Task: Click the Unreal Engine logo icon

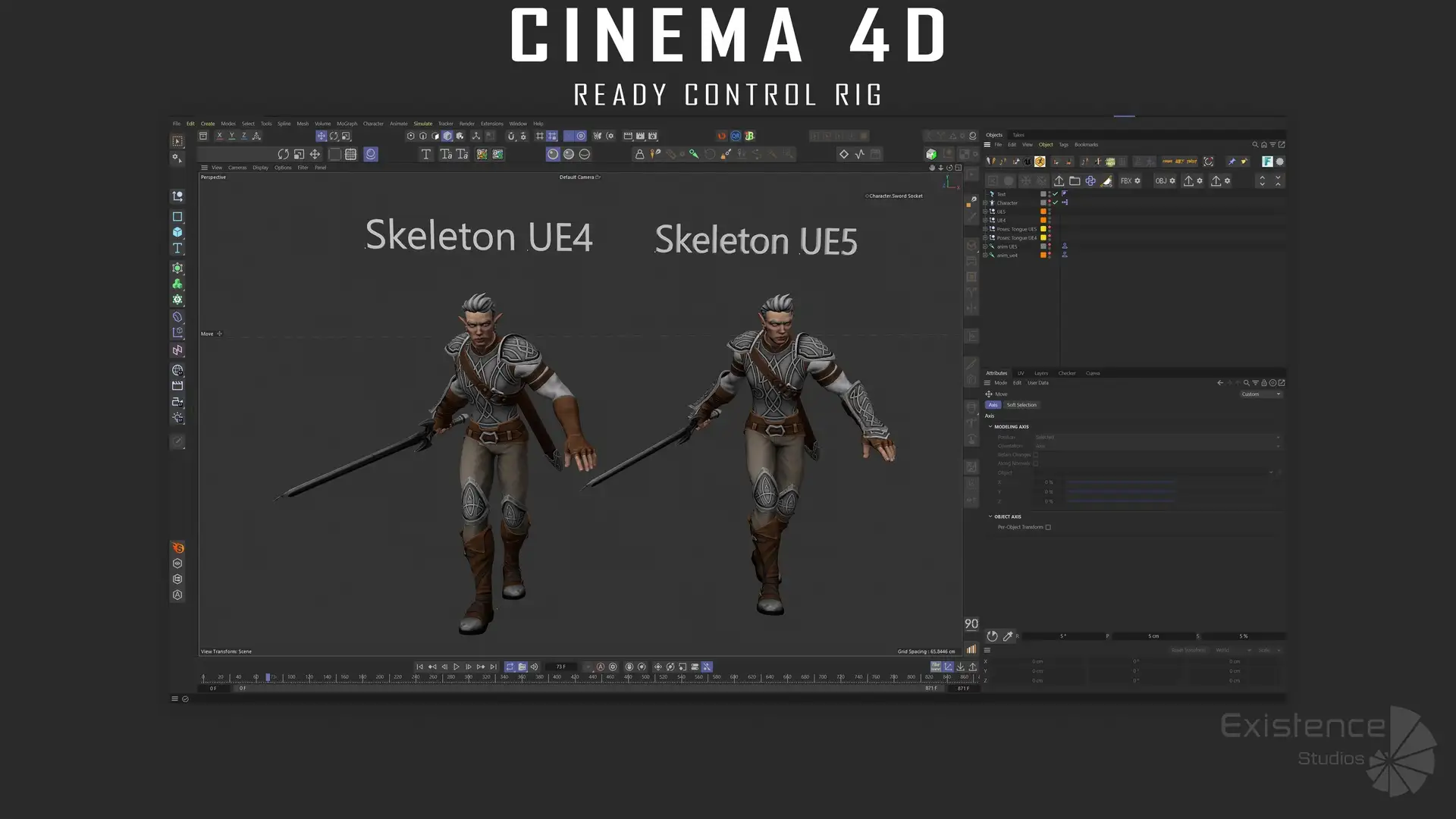Action: (1028, 162)
